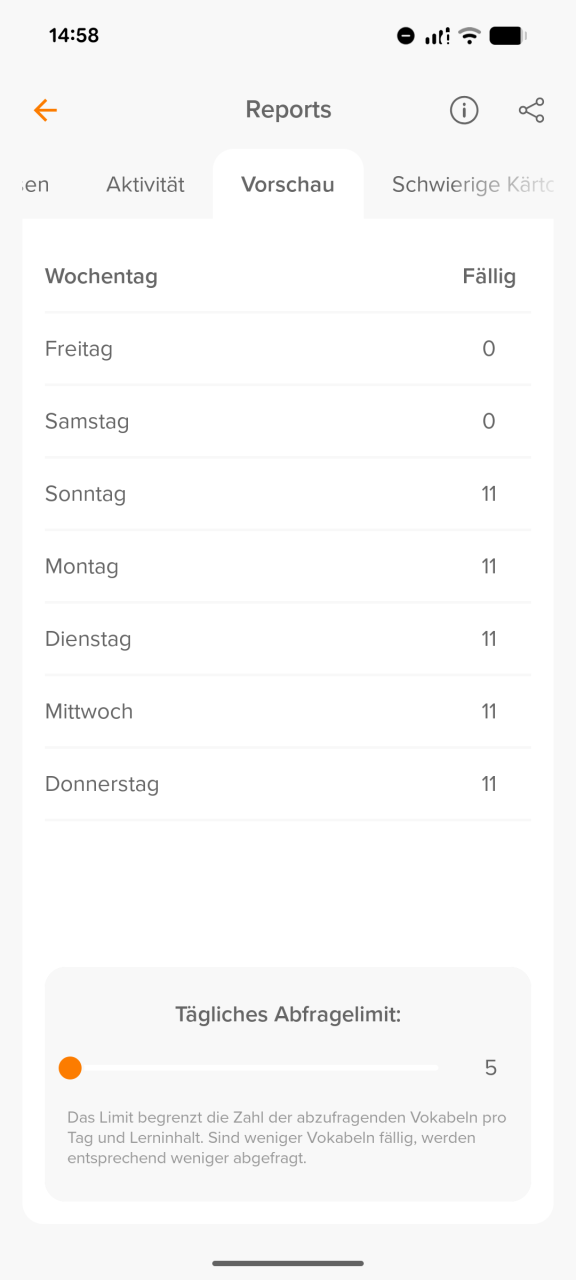The image size is (576, 1280).
Task: Tap the Fällig column header
Action: 489,276
